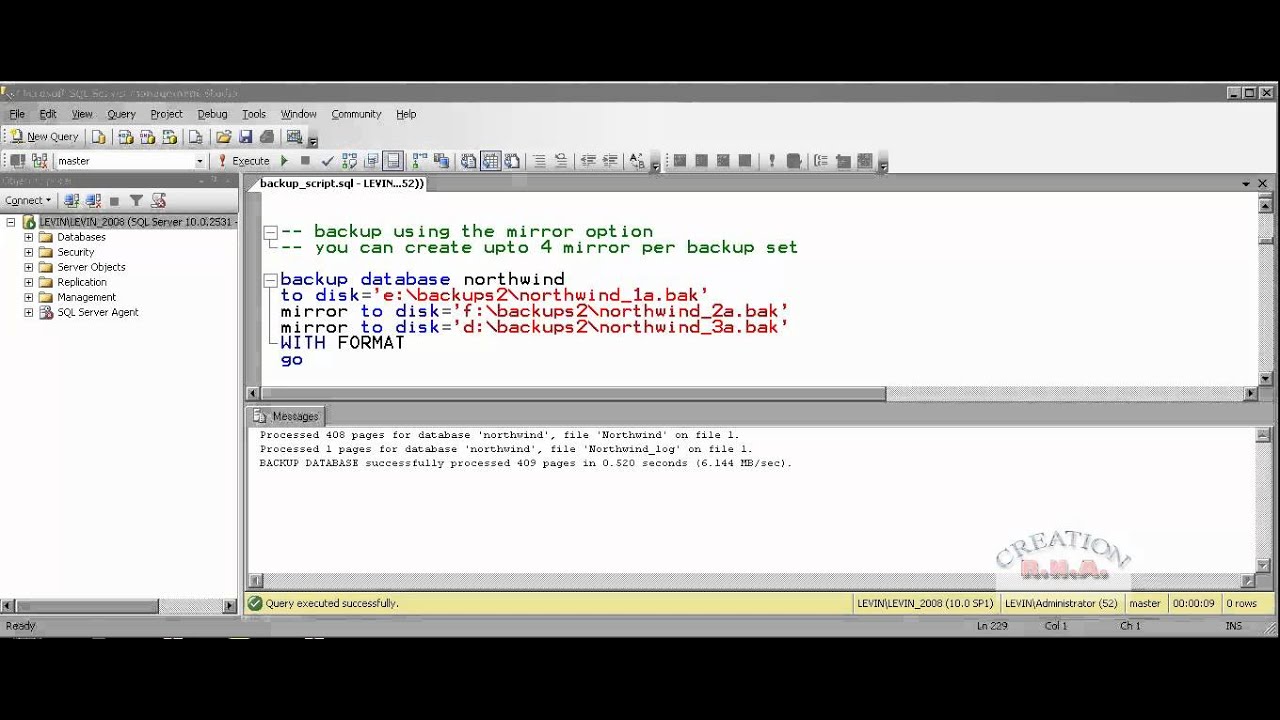Toggle Include Actual Execution Plan
The image size is (1280, 720).
pyautogui.click(x=419, y=161)
